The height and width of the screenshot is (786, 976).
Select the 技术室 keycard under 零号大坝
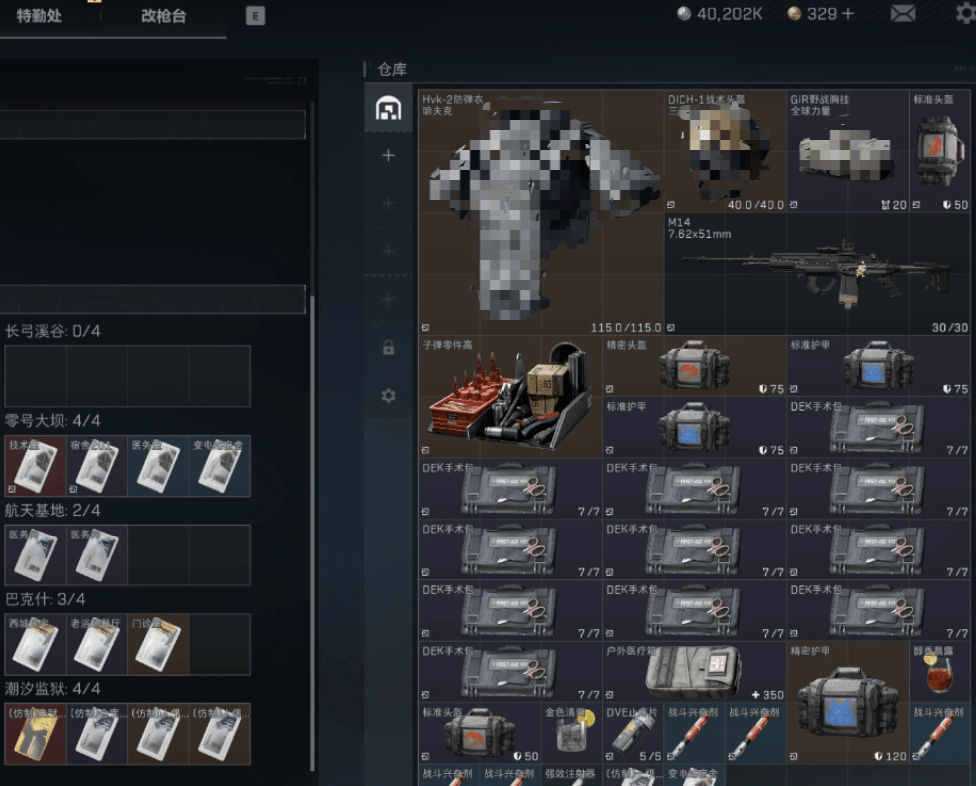click(x=35, y=466)
